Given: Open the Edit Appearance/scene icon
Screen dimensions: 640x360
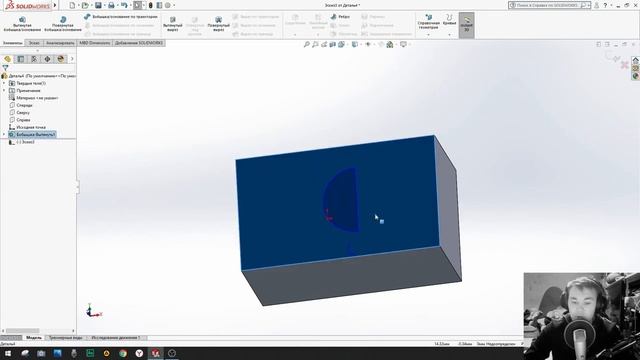Looking at the screenshot, I should pos(389,44).
